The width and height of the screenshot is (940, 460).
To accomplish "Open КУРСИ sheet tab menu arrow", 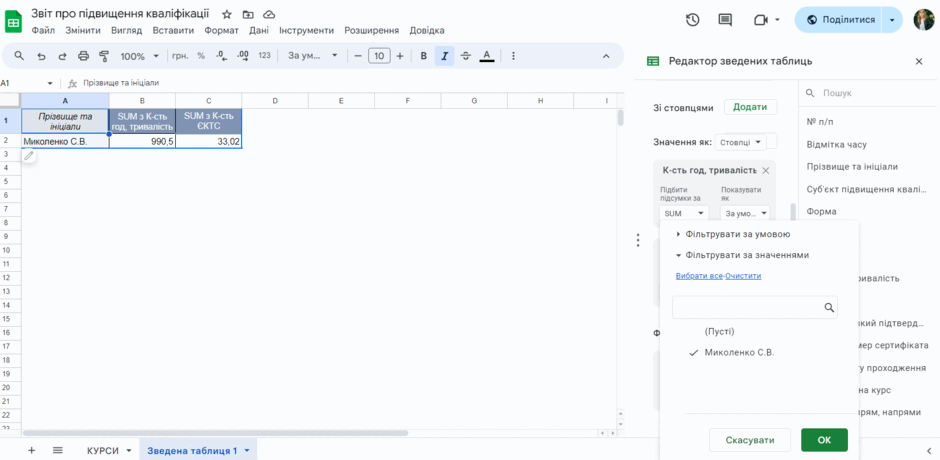I will [129, 450].
